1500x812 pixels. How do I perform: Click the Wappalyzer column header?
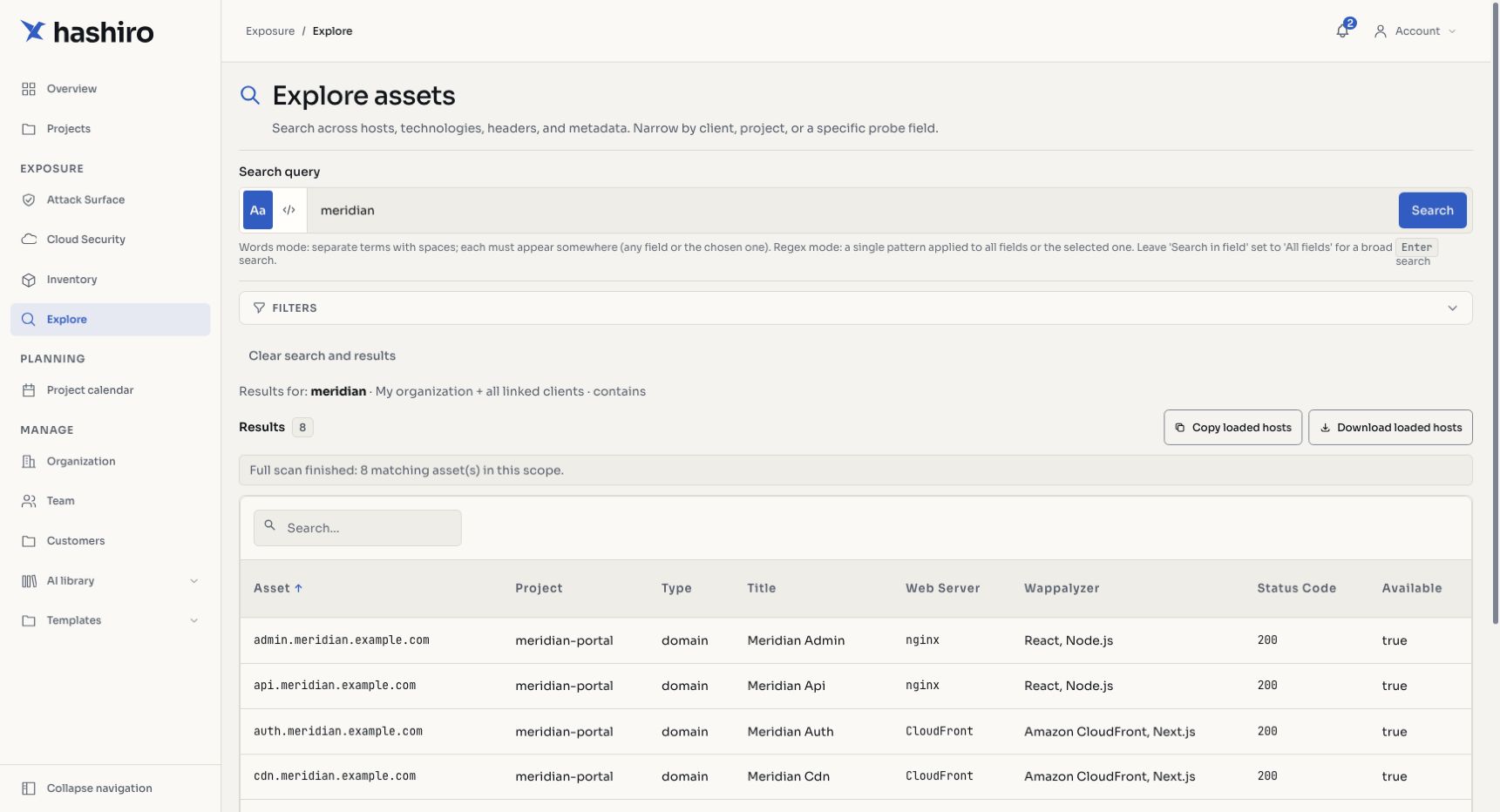(x=1062, y=588)
